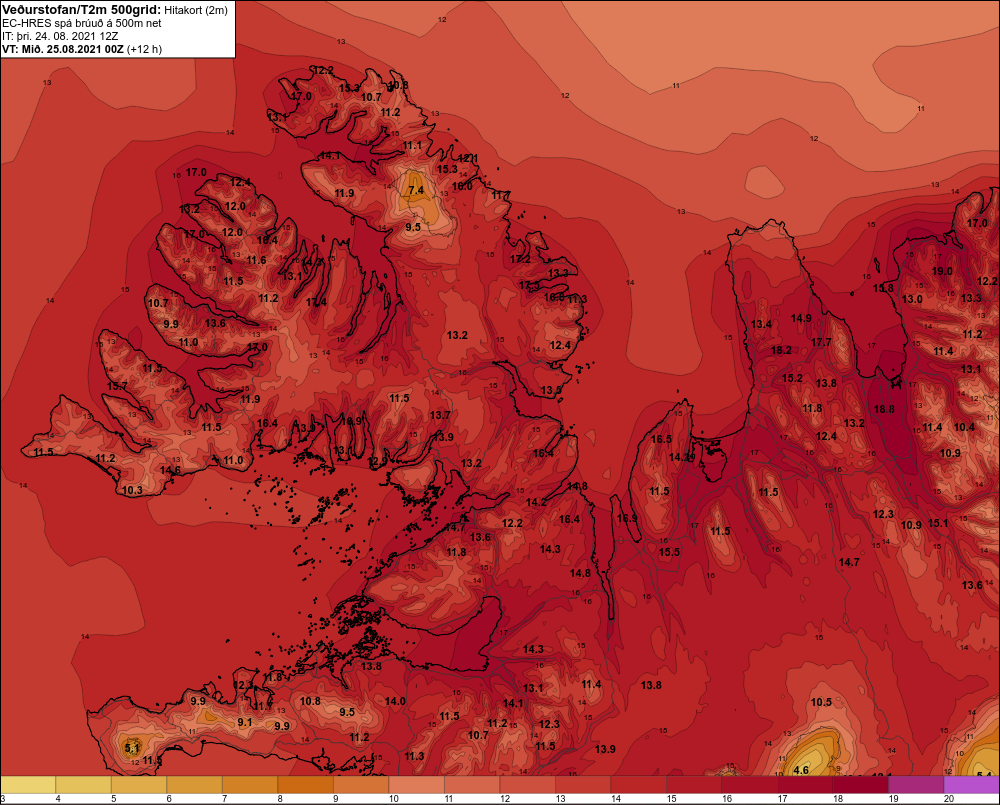This screenshot has height=805, width=1000.
Task: Click the 17.7 temperature value
Action: (x=821, y=343)
